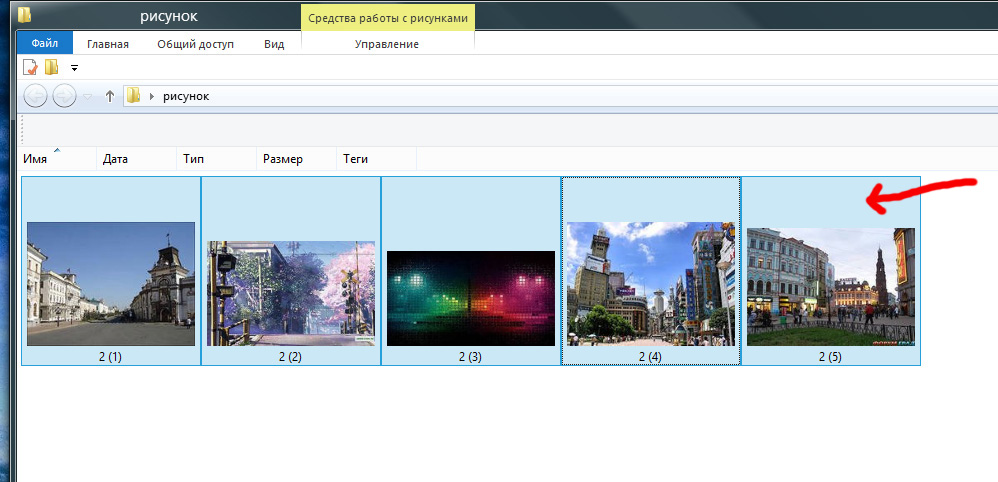This screenshot has width=998, height=482.
Task: Select the 2 (5) pedestrian street thumbnail
Action: point(831,287)
